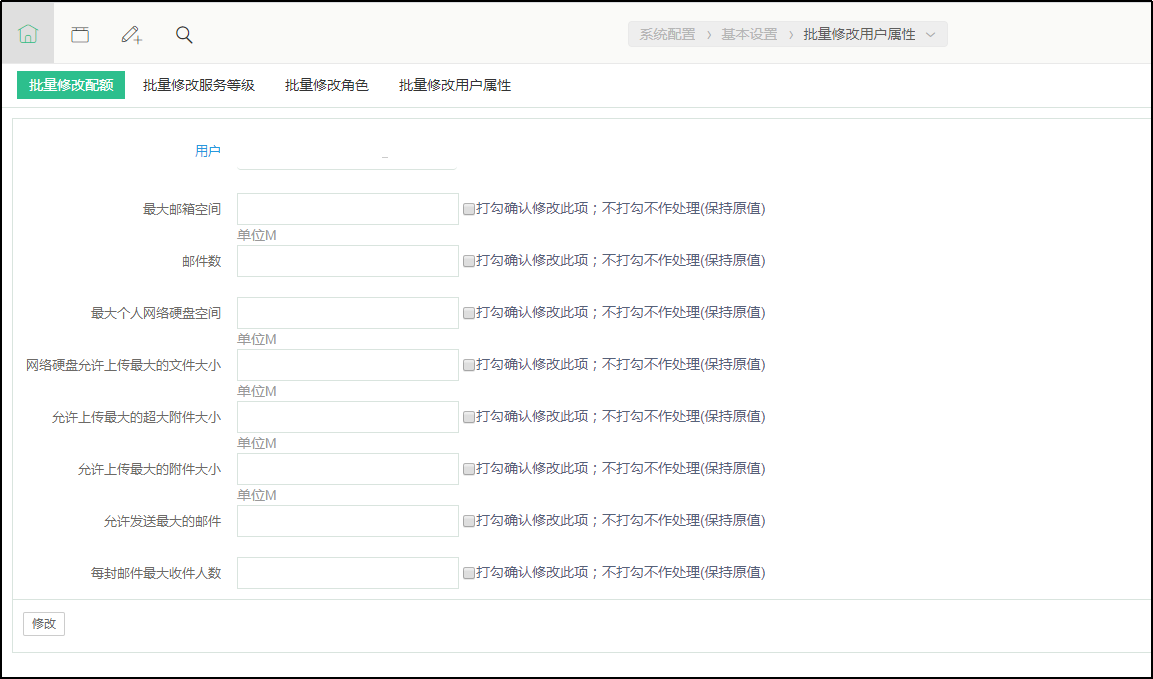
Task: Tick the 每封邮件最大收件人数 confirm checkbox
Action: (469, 573)
